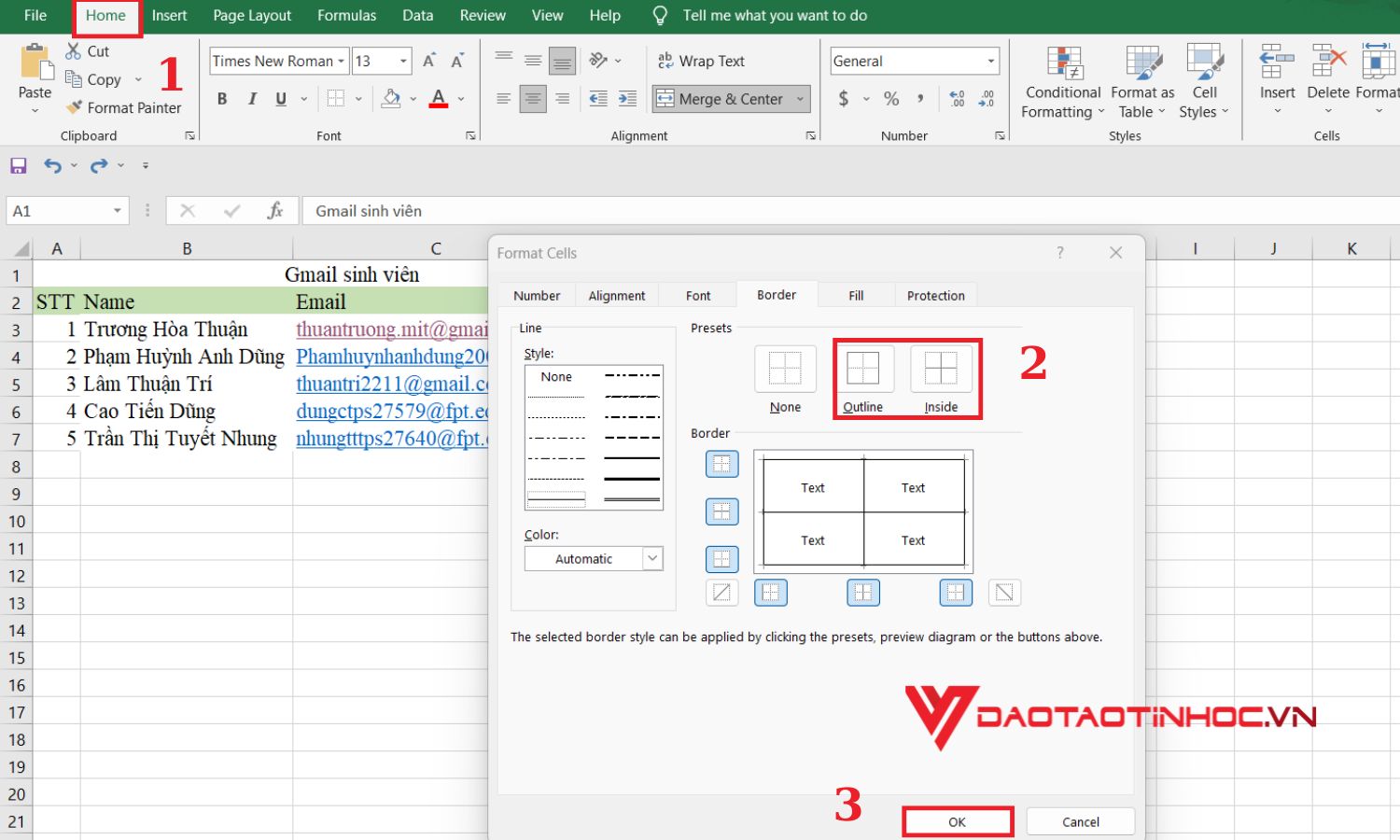Viewport: 1400px width, 840px height.
Task: Toggle underline formatting
Action: pyautogui.click(x=279, y=98)
